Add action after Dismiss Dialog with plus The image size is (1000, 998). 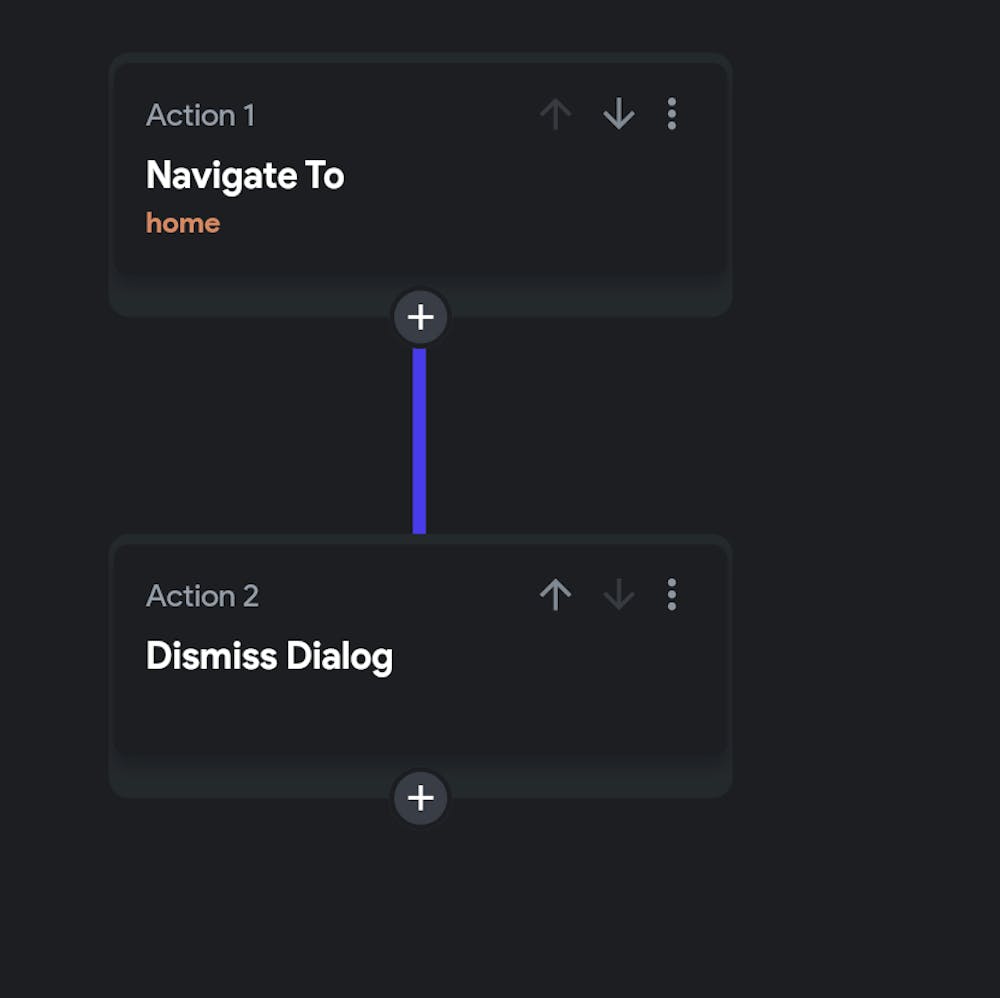(x=421, y=798)
